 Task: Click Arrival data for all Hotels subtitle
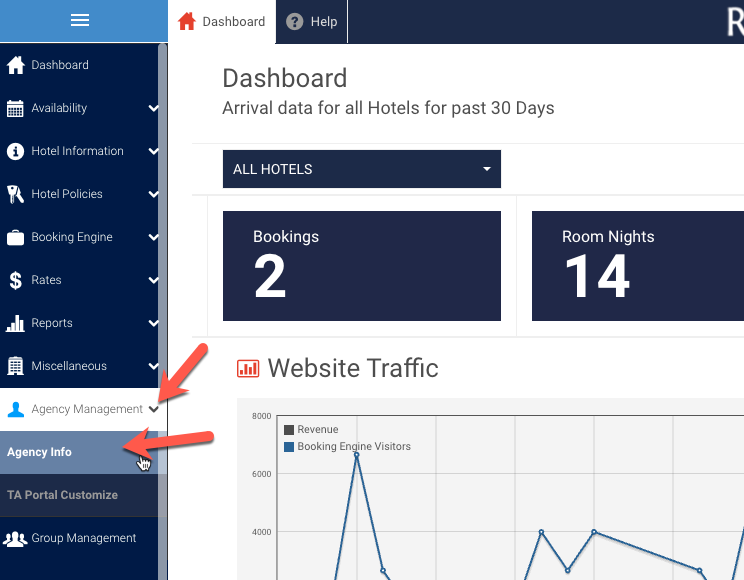tap(388, 108)
